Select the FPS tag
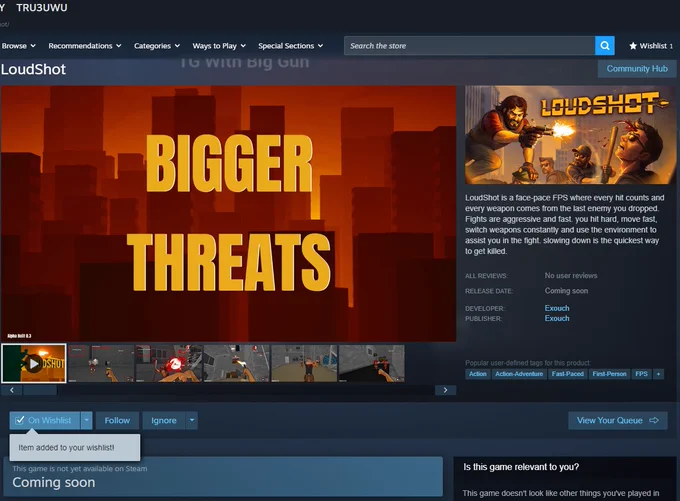This screenshot has width=680, height=501. pos(641,374)
